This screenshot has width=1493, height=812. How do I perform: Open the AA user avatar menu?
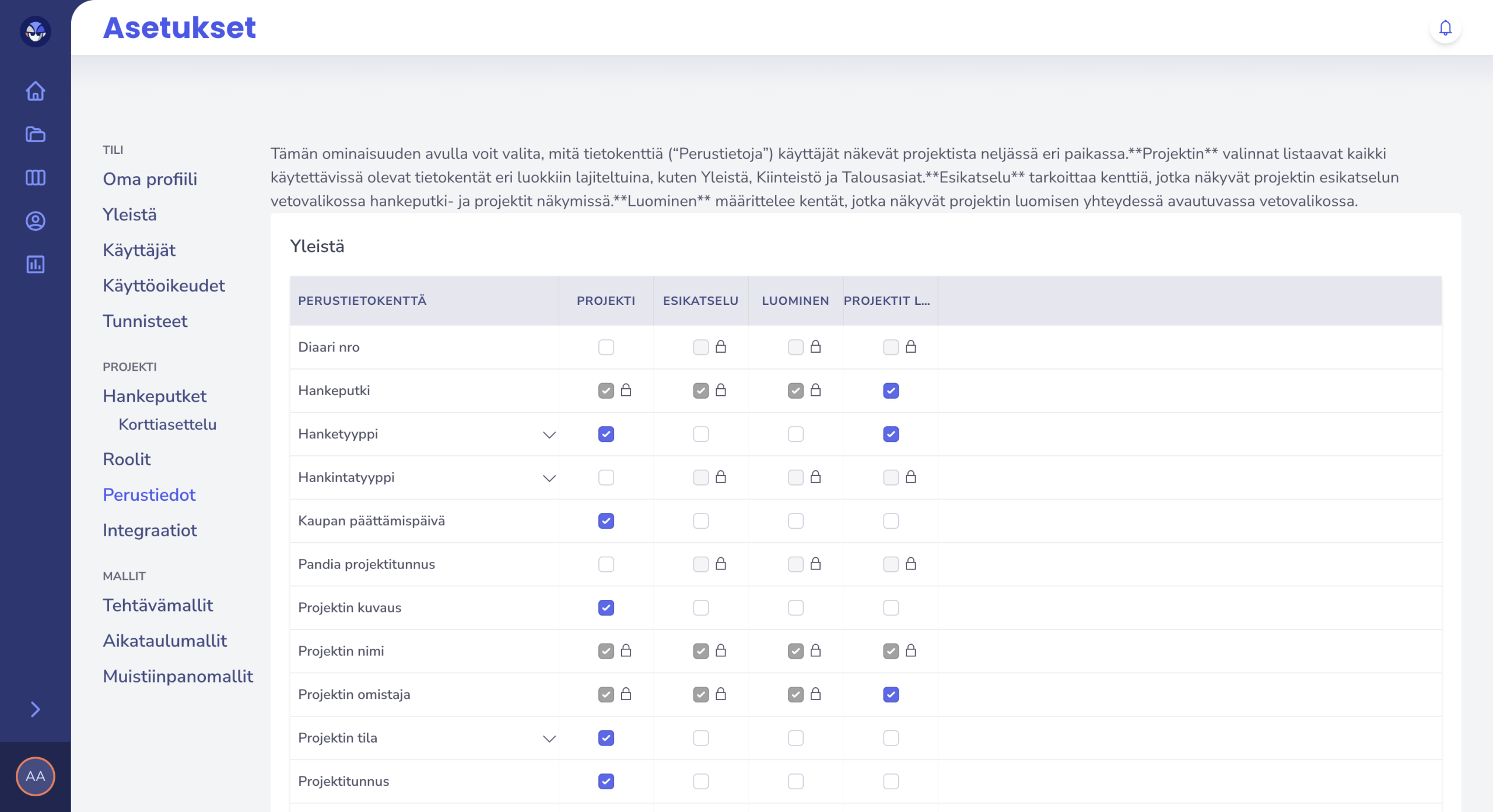point(35,776)
